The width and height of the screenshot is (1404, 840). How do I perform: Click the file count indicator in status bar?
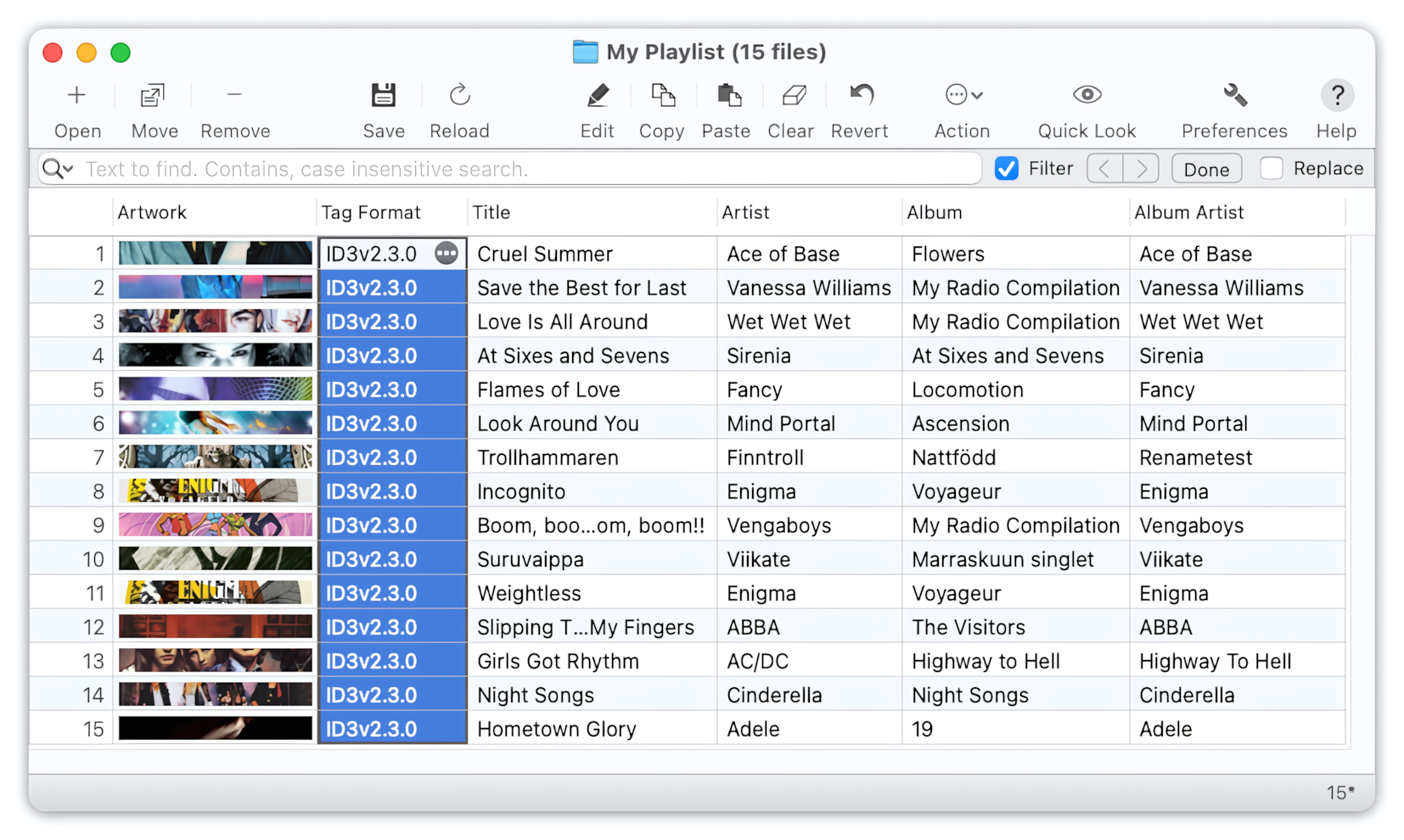point(1339,792)
